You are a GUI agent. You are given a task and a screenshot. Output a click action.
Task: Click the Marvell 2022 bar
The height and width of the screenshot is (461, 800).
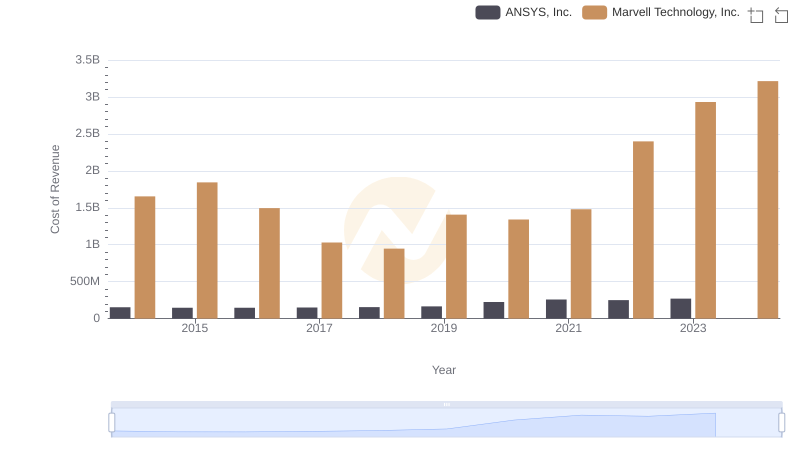pos(643,229)
